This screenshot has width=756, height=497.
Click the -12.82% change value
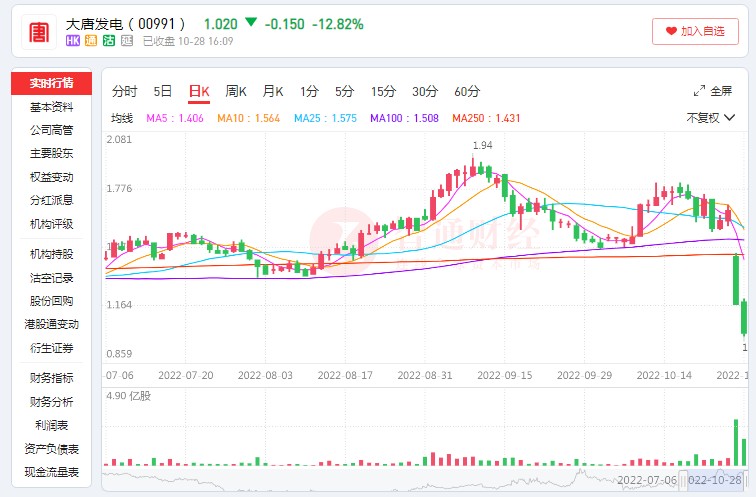pyautogui.click(x=338, y=24)
